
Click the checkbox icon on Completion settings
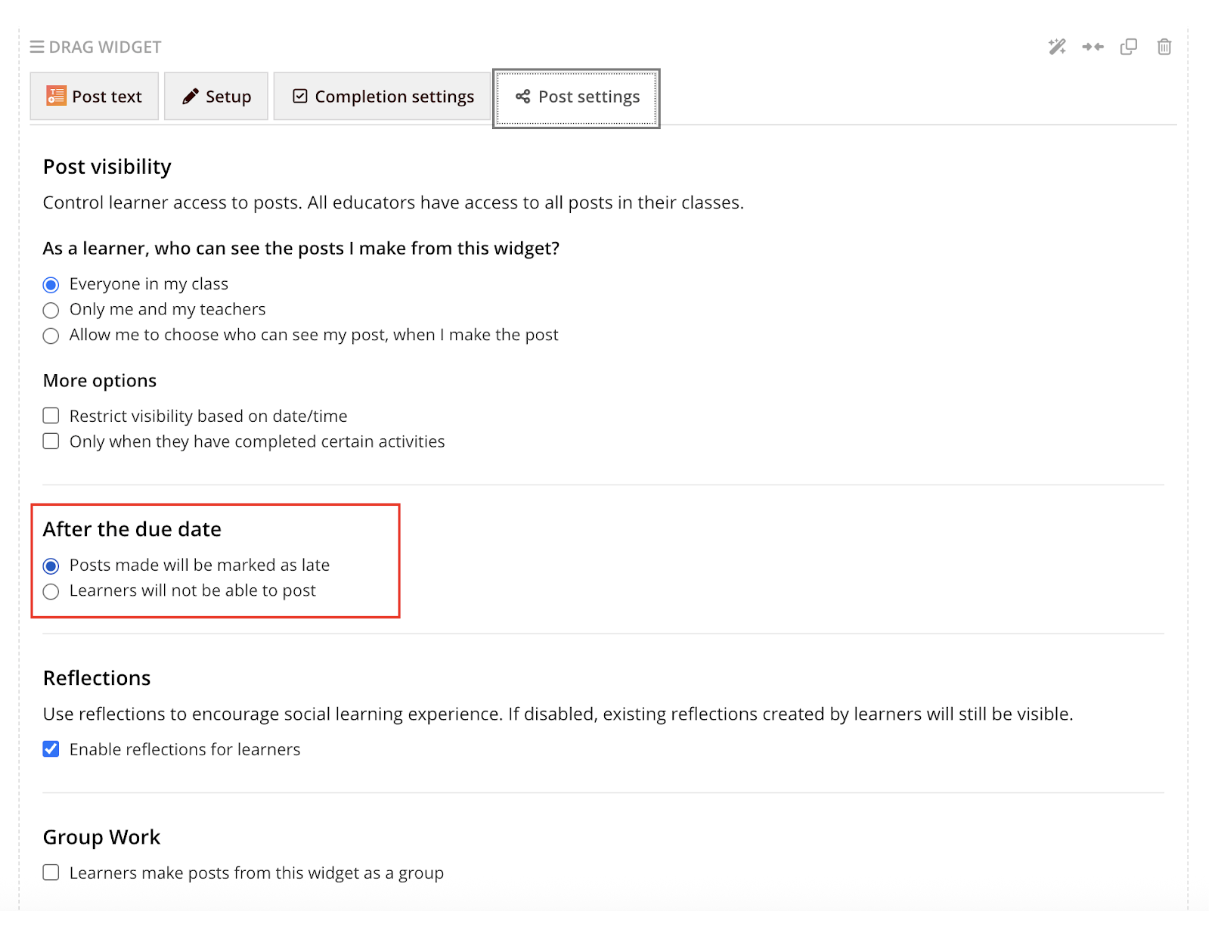click(x=300, y=96)
